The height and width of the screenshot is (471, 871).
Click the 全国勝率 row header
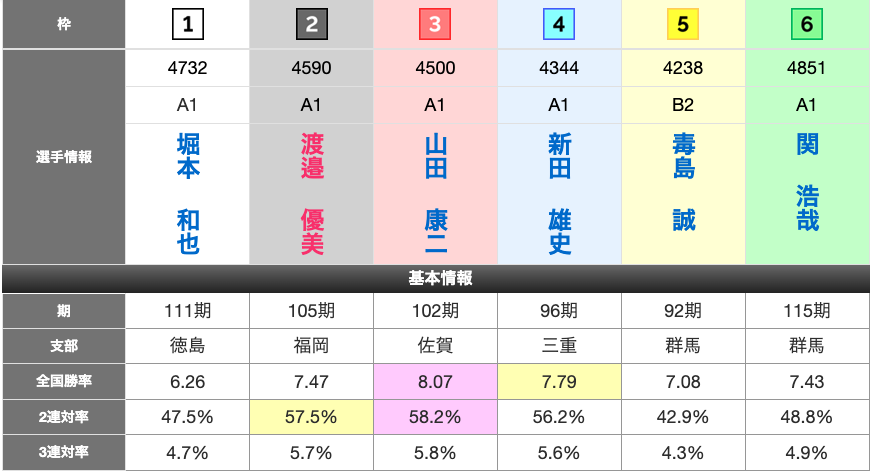pyautogui.click(x=63, y=381)
